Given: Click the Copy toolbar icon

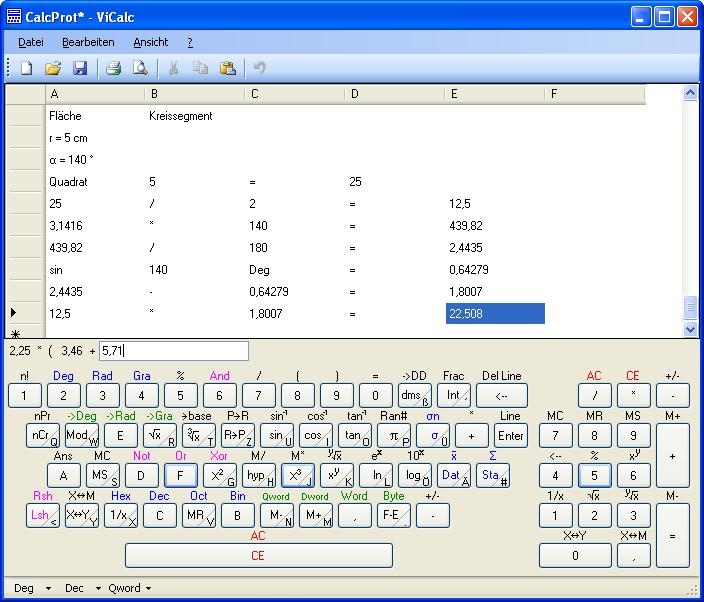Looking at the screenshot, I should [200, 68].
